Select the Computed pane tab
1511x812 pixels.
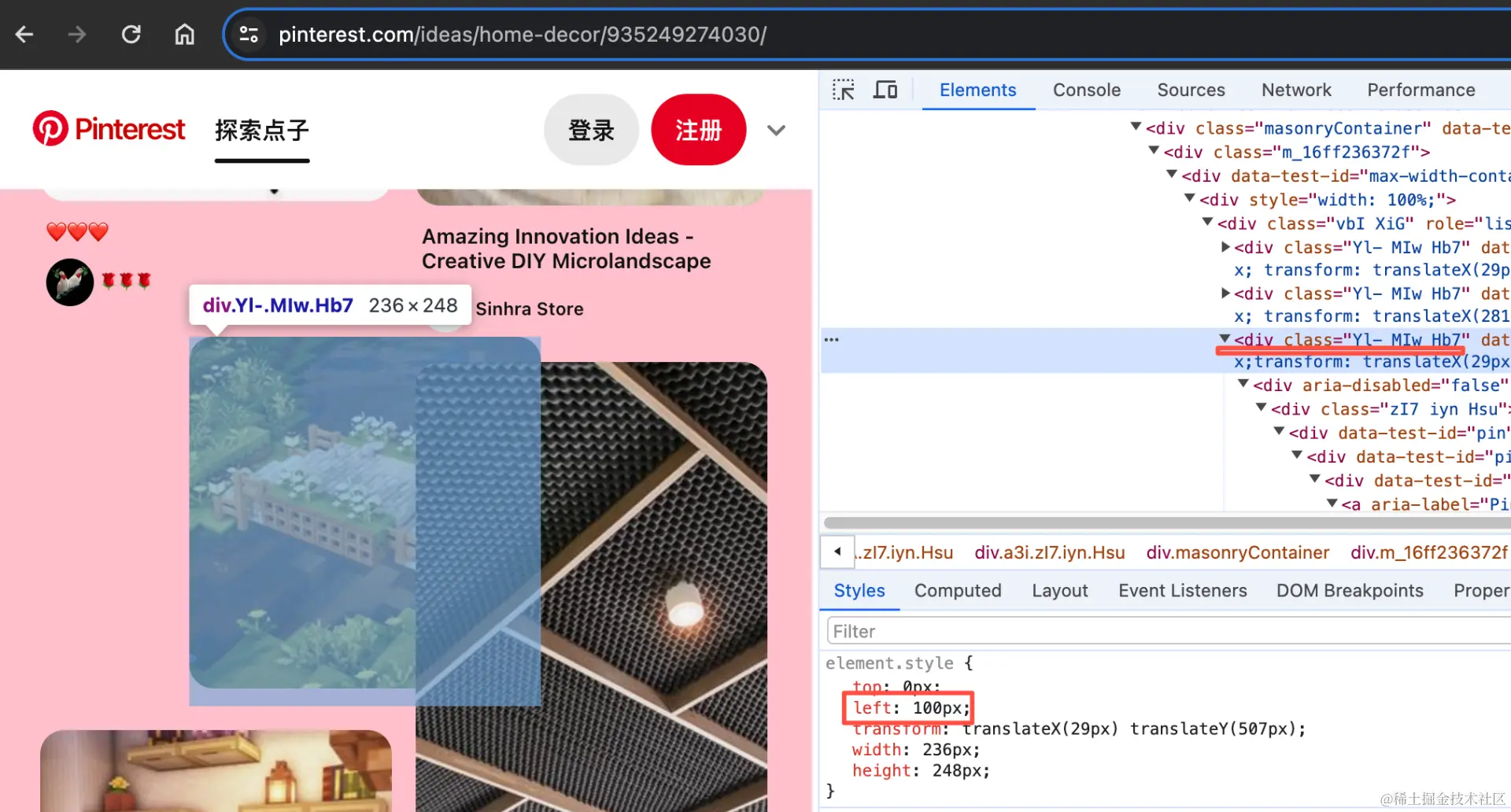tap(958, 591)
